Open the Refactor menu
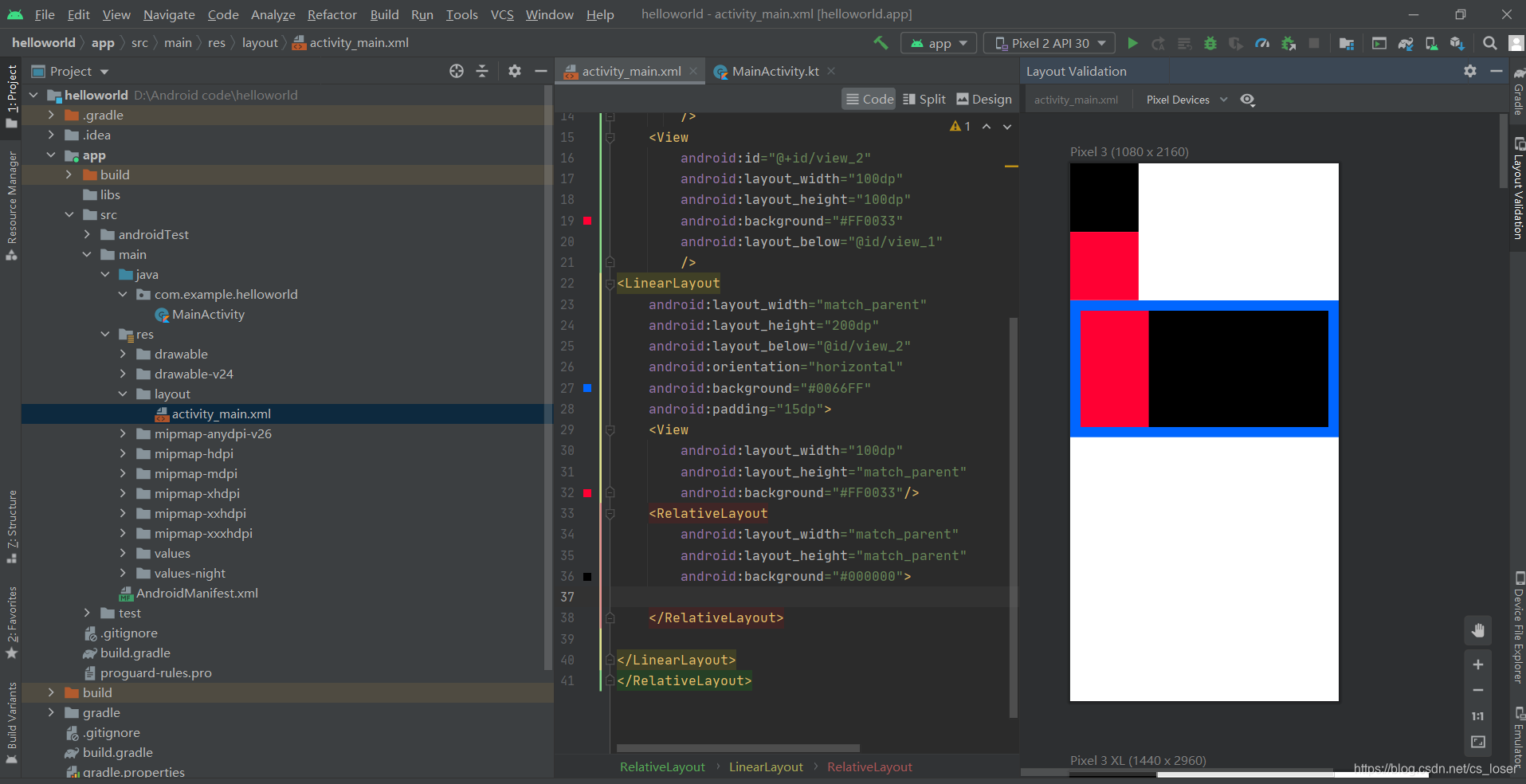 [x=332, y=14]
